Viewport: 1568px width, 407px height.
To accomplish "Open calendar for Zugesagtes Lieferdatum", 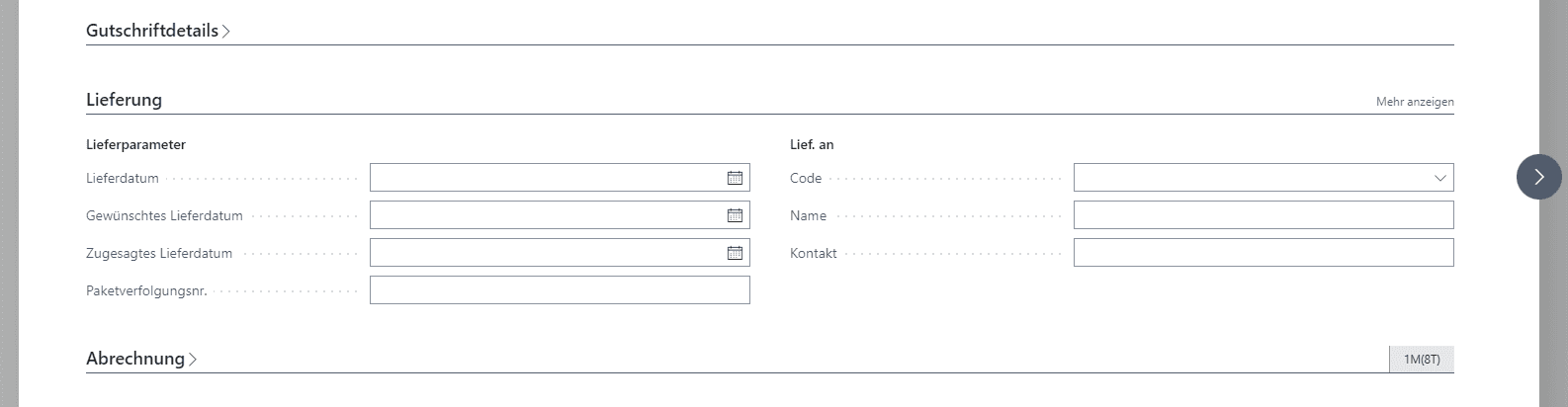I will [x=735, y=253].
